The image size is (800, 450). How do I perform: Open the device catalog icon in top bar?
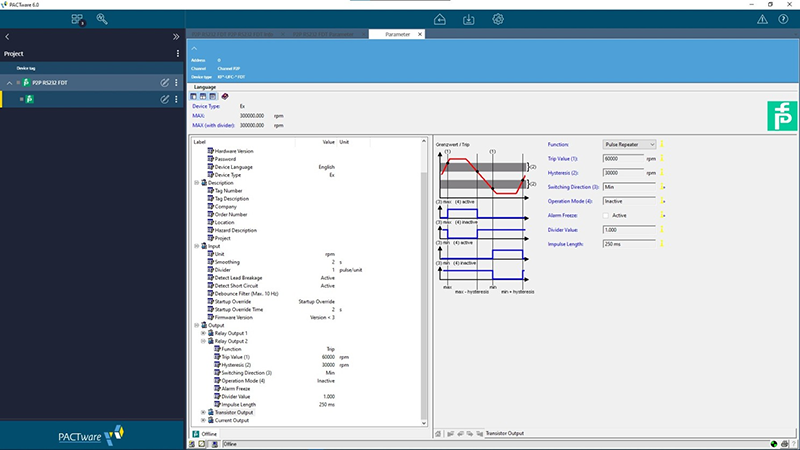click(77, 19)
